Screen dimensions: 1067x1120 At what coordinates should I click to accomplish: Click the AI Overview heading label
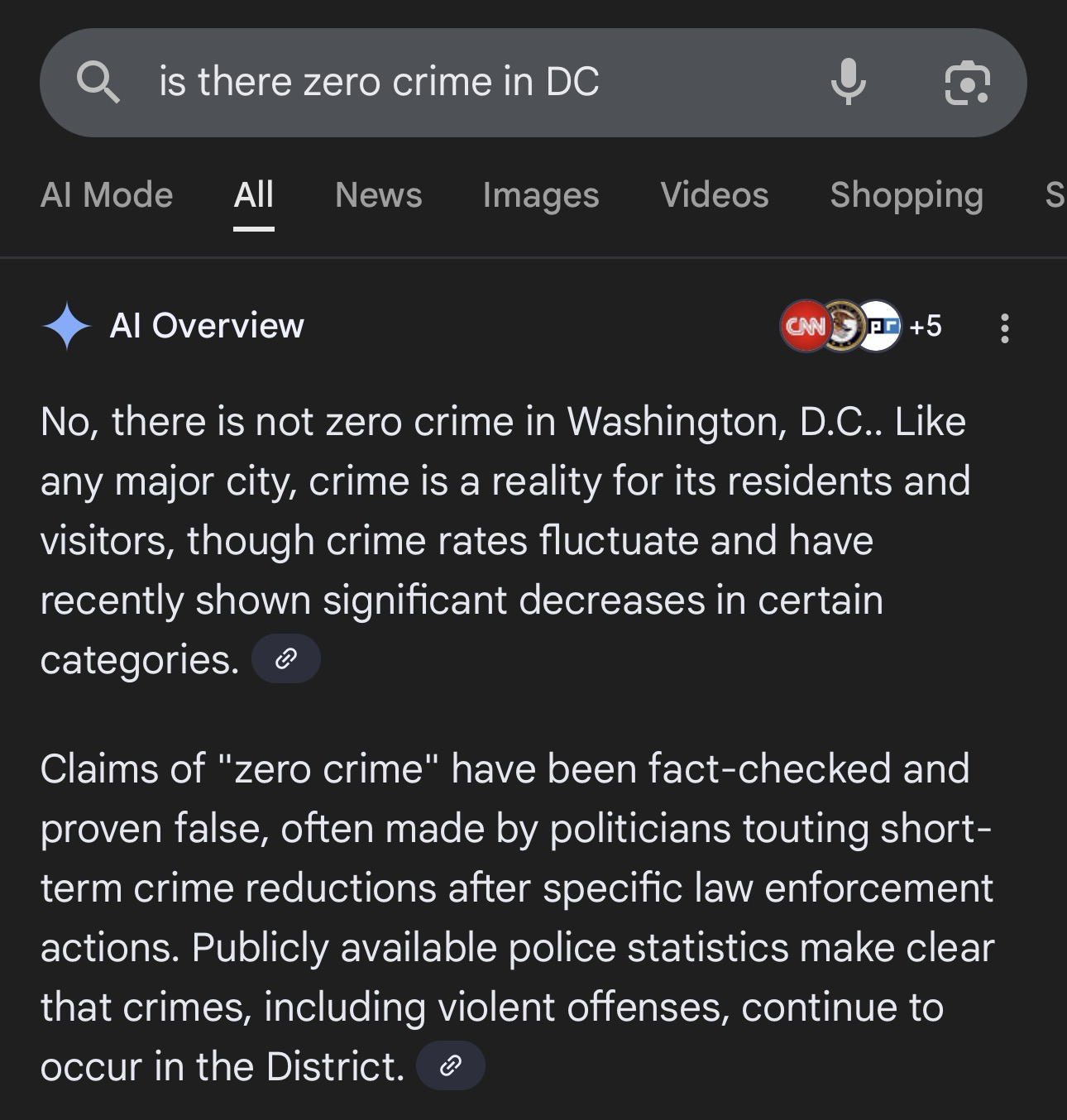[207, 326]
